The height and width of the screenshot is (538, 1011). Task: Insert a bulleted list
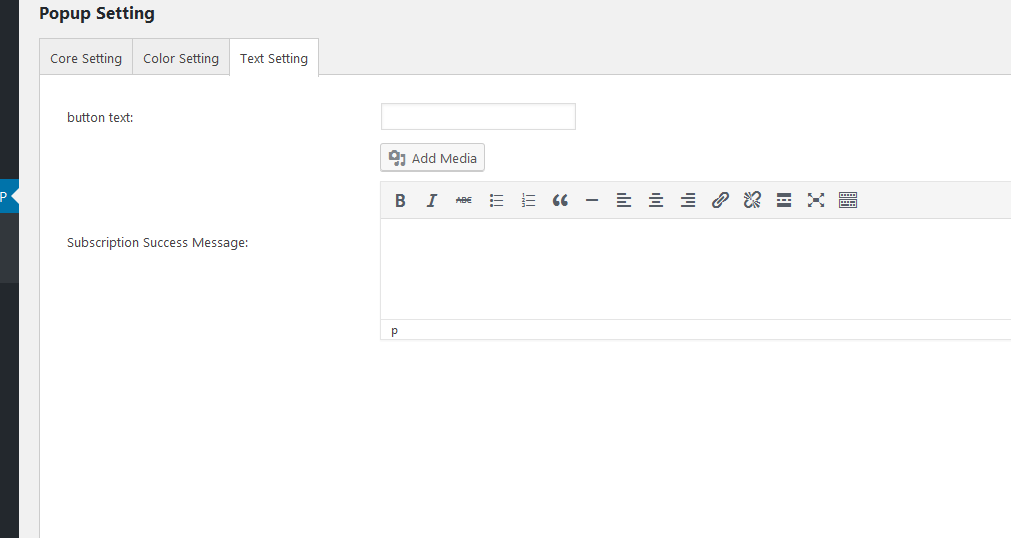pos(496,201)
